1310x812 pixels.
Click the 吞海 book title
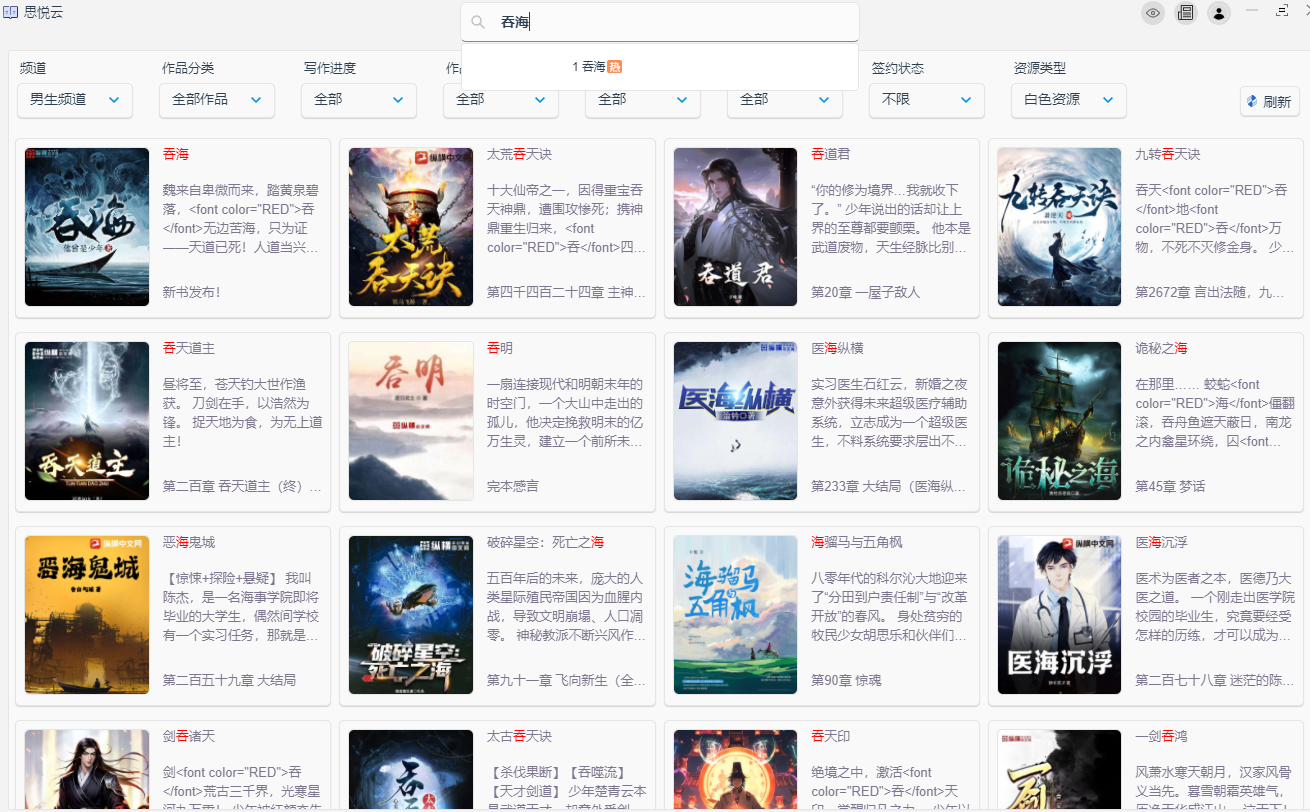(175, 154)
